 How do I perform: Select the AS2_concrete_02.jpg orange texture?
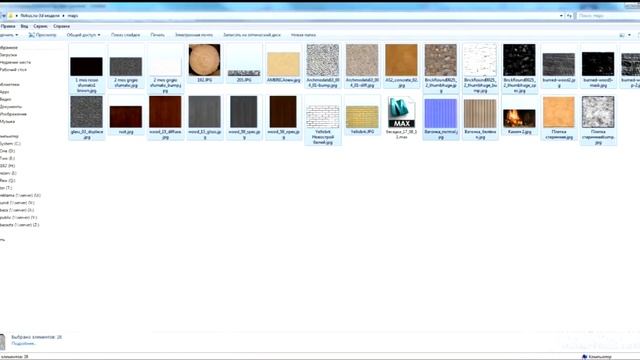click(401, 60)
